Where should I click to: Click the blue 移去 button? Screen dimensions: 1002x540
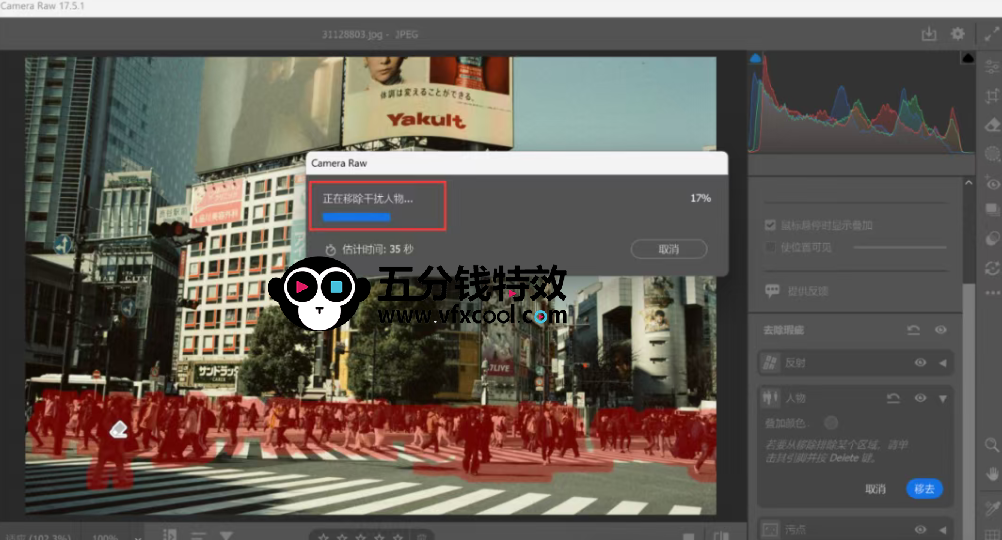tap(924, 489)
